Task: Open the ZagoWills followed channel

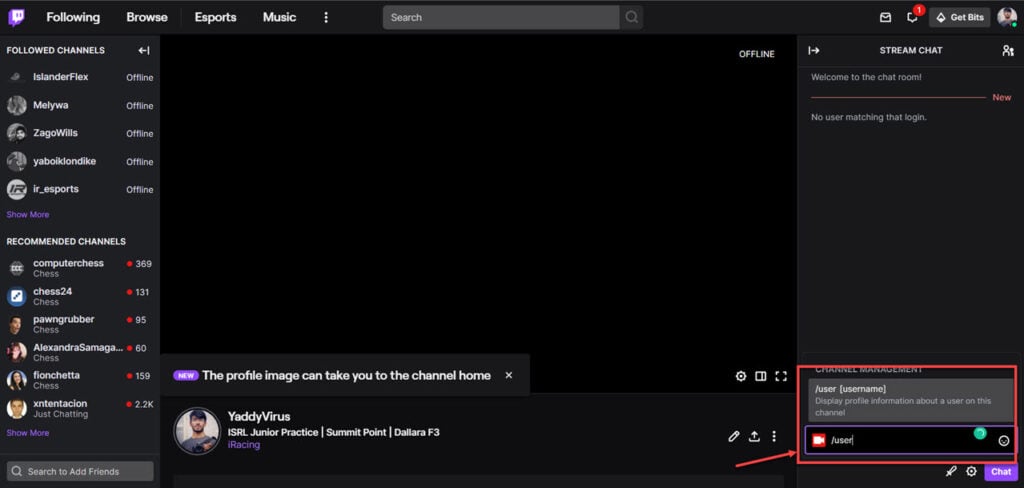Action: click(x=80, y=133)
